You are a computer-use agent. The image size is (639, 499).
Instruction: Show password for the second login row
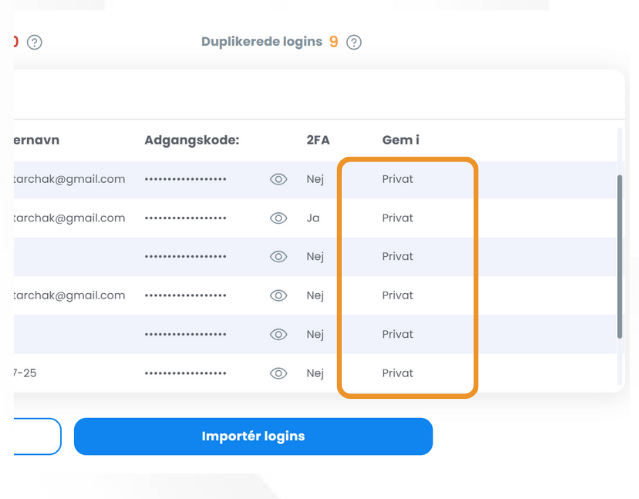278,218
